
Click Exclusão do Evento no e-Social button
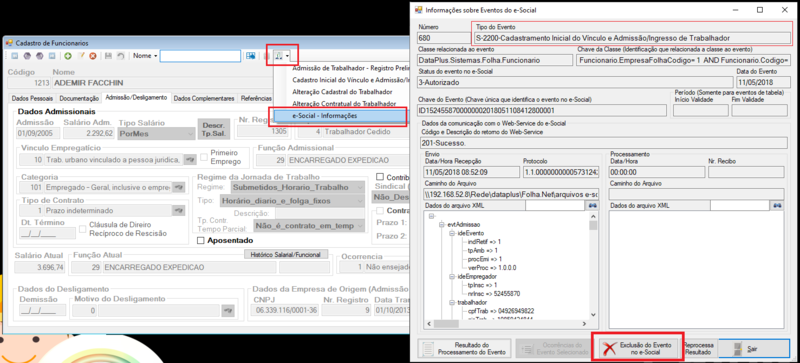tap(638, 349)
